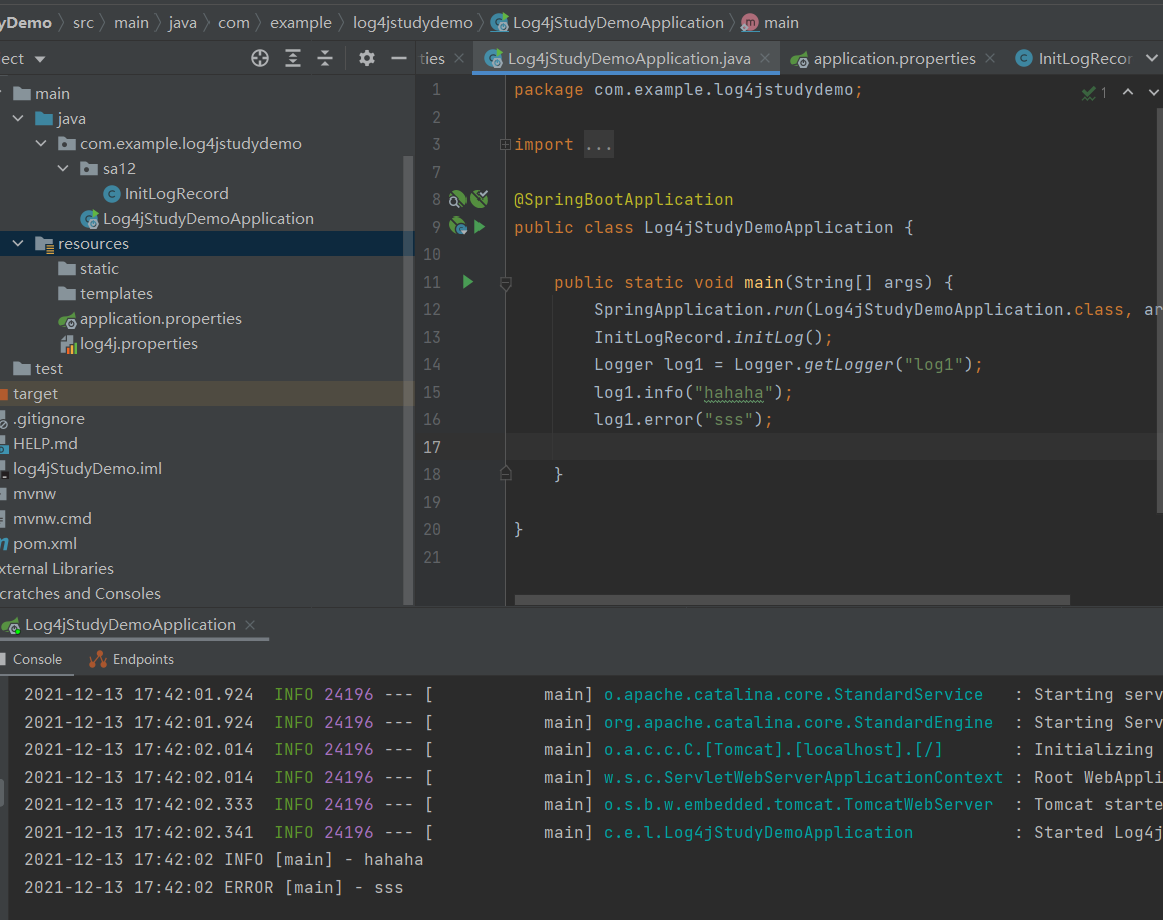
Task: Click 'log4jstudydemo' breadcrumb
Action: [x=412, y=23]
